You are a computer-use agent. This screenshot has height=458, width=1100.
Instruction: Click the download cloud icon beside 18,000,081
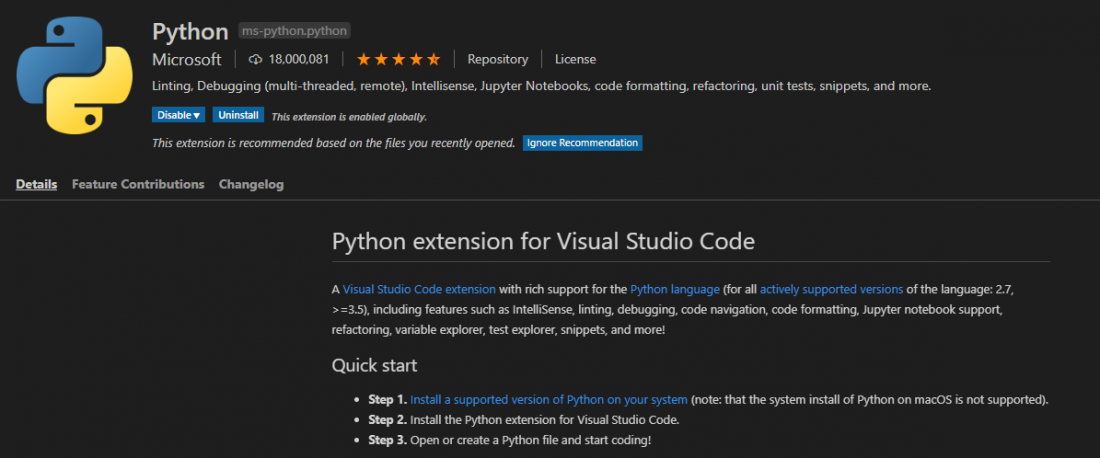(255, 59)
